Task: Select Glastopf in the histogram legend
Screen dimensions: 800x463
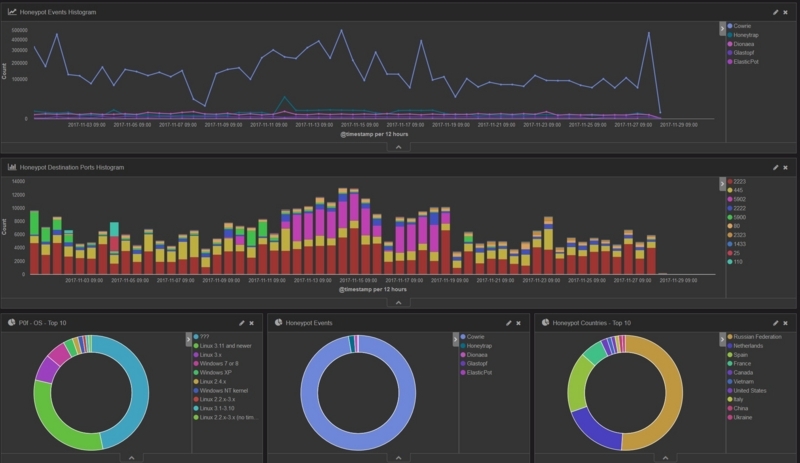Action: click(743, 53)
